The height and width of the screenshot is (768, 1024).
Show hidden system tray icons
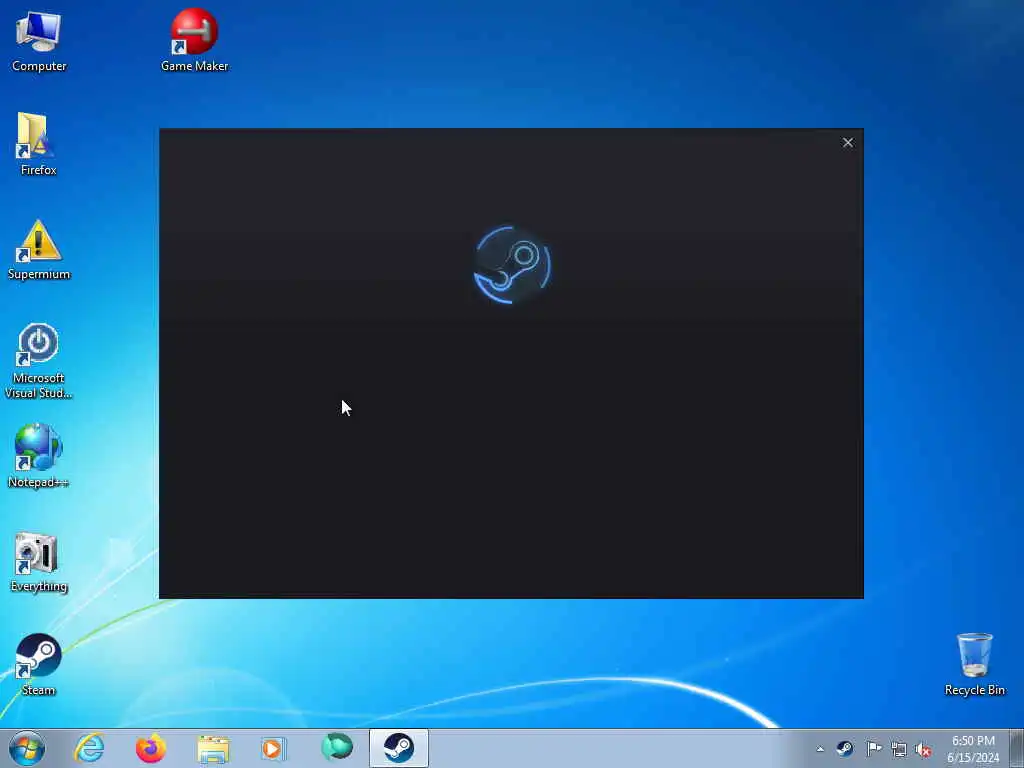pos(820,749)
